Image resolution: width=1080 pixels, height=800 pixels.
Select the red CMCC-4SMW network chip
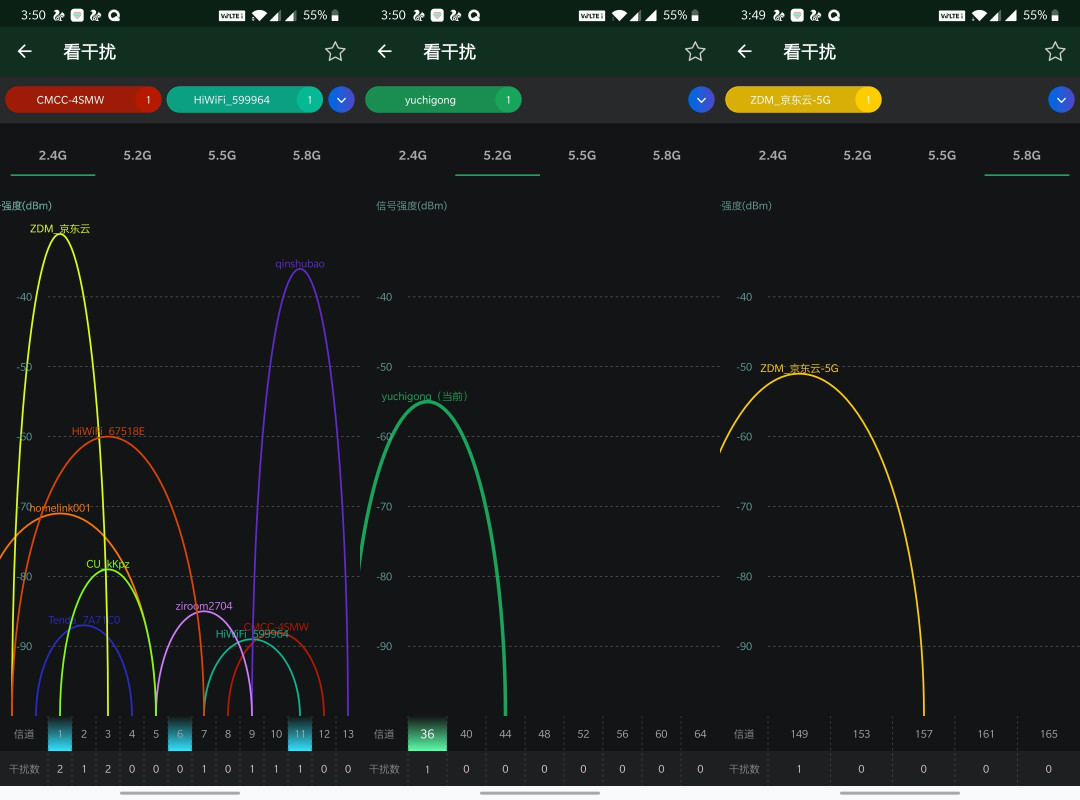pos(83,100)
